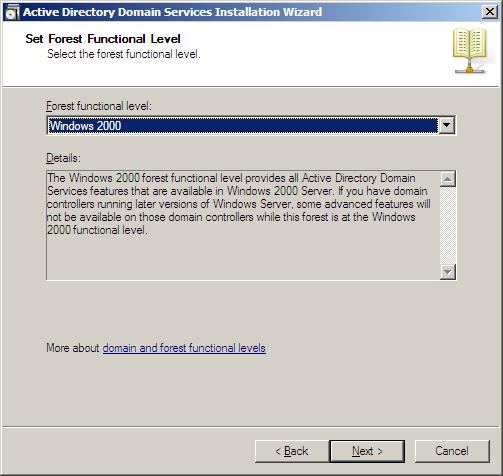Proceed with the Next button
The height and width of the screenshot is (476, 503).
[x=367, y=451]
